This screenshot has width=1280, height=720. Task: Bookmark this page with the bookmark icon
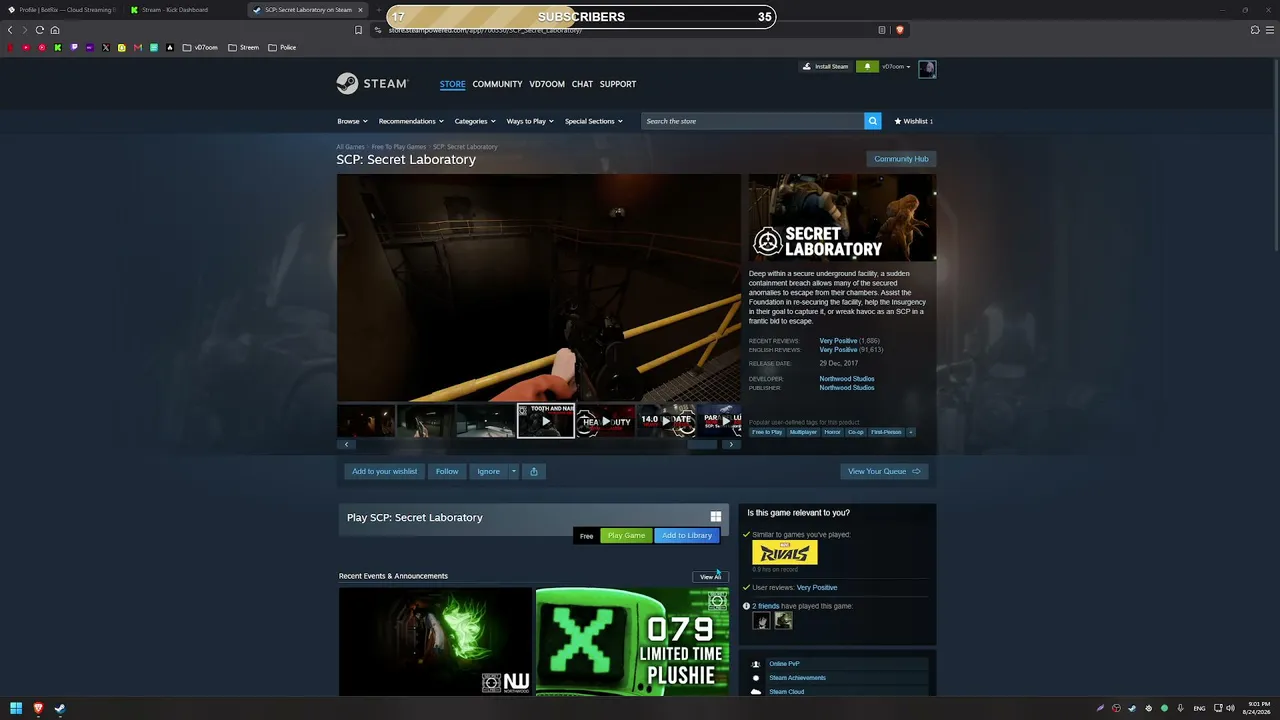(x=359, y=30)
